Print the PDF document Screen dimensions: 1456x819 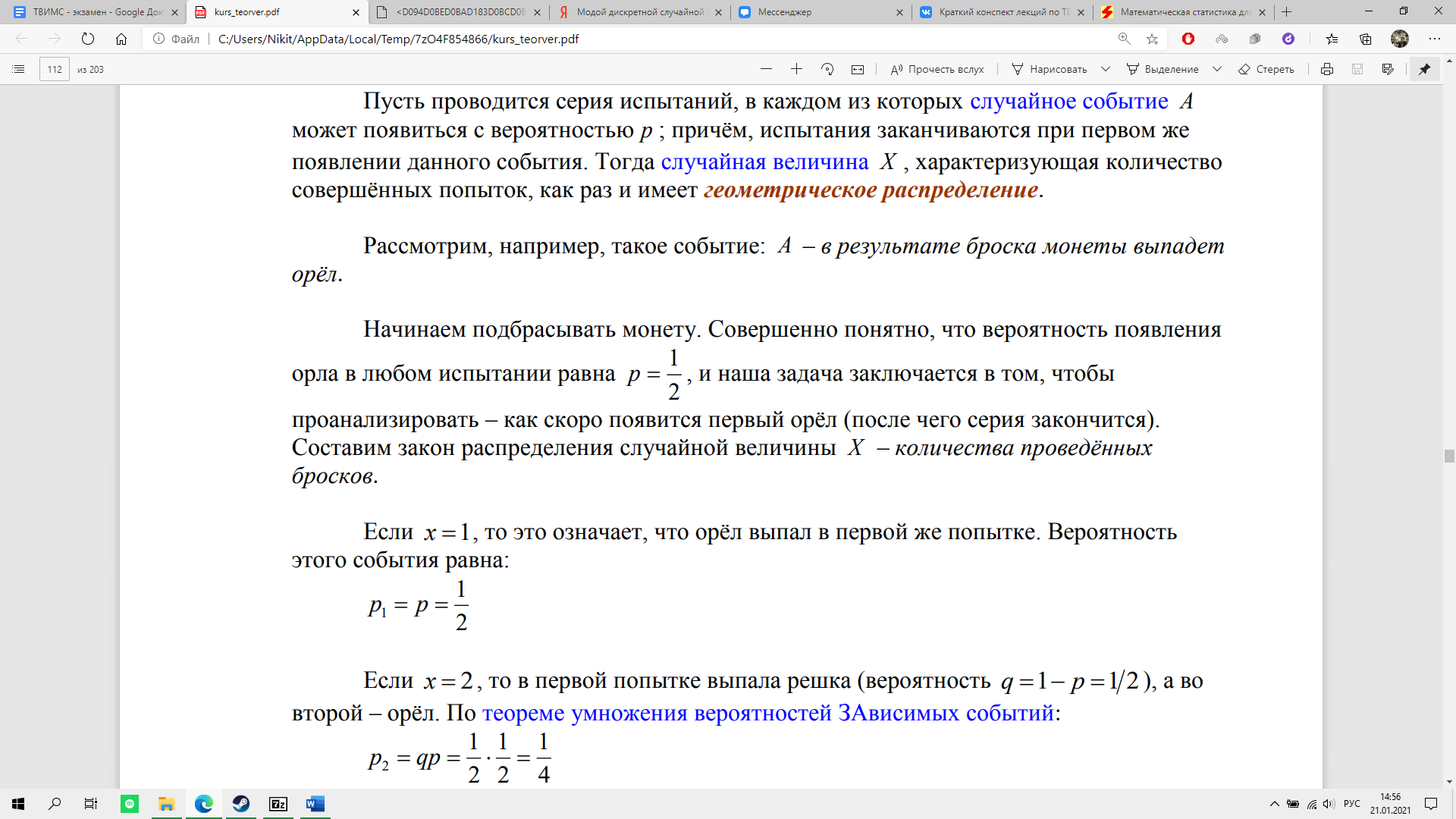pyautogui.click(x=1327, y=69)
